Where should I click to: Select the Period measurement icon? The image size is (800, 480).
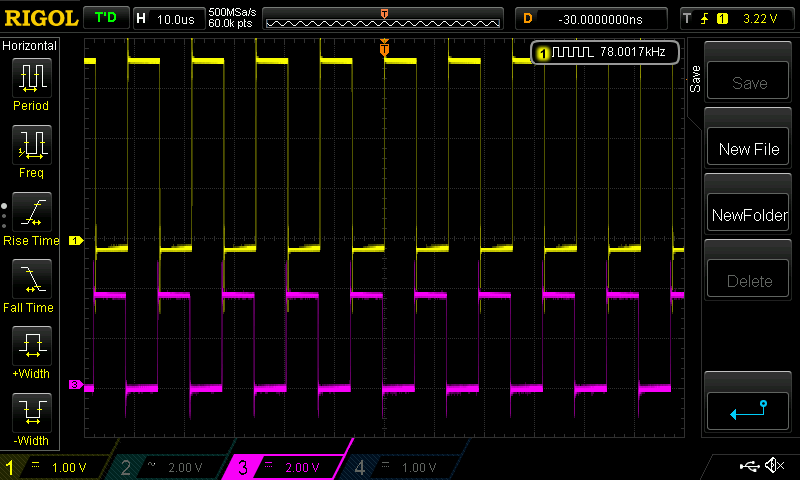32,78
